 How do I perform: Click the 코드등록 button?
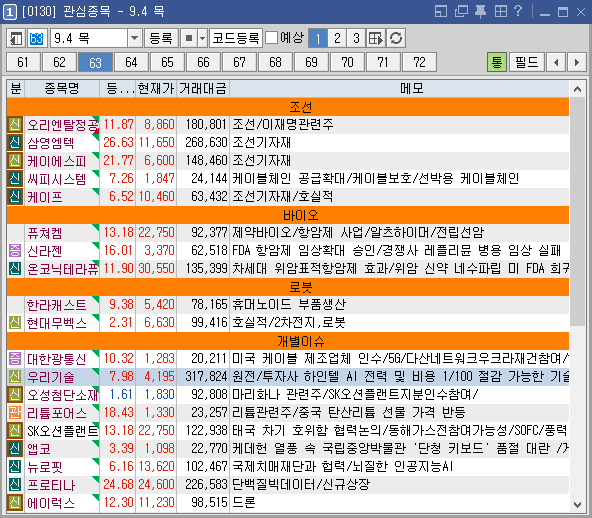click(236, 38)
